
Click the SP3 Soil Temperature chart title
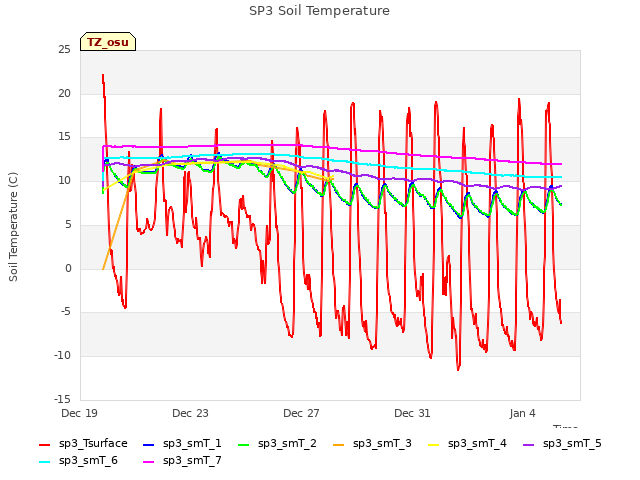point(319,11)
